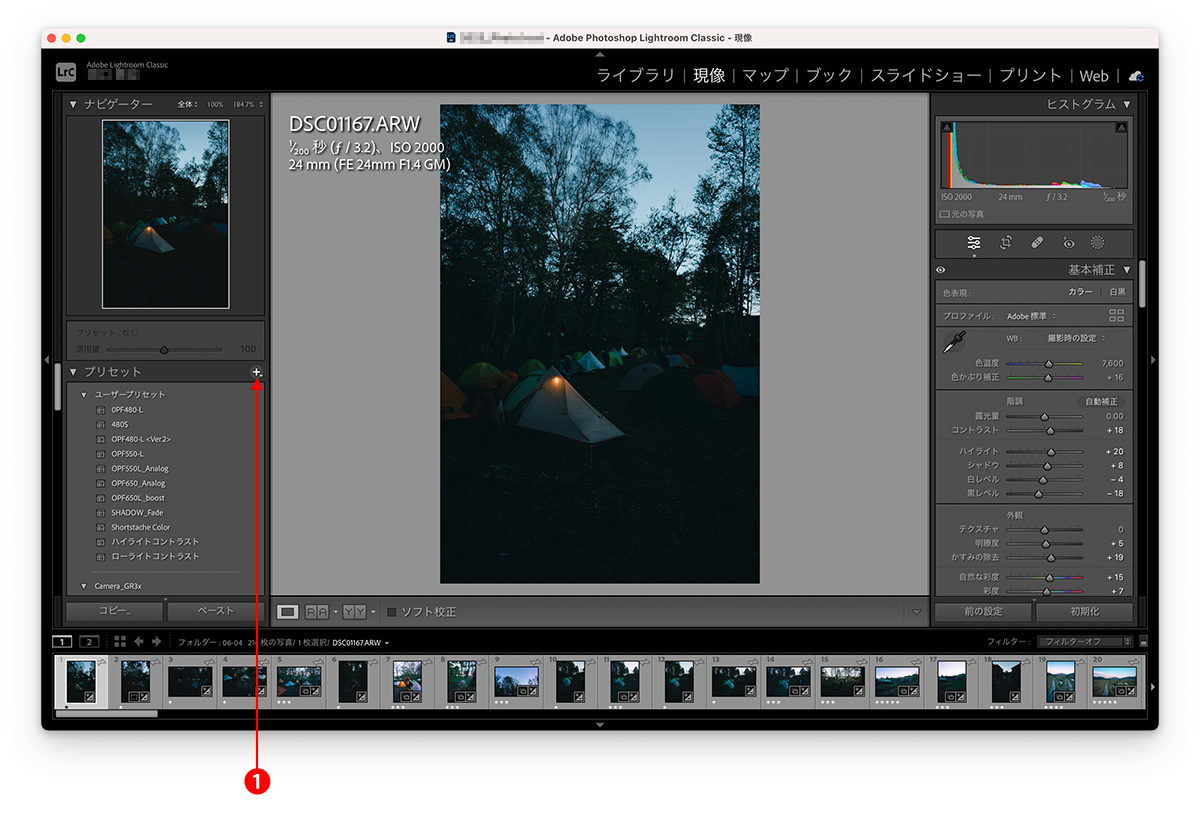The width and height of the screenshot is (1200, 817).
Task: Click the 色温度 slider handle
Action: click(x=1048, y=364)
